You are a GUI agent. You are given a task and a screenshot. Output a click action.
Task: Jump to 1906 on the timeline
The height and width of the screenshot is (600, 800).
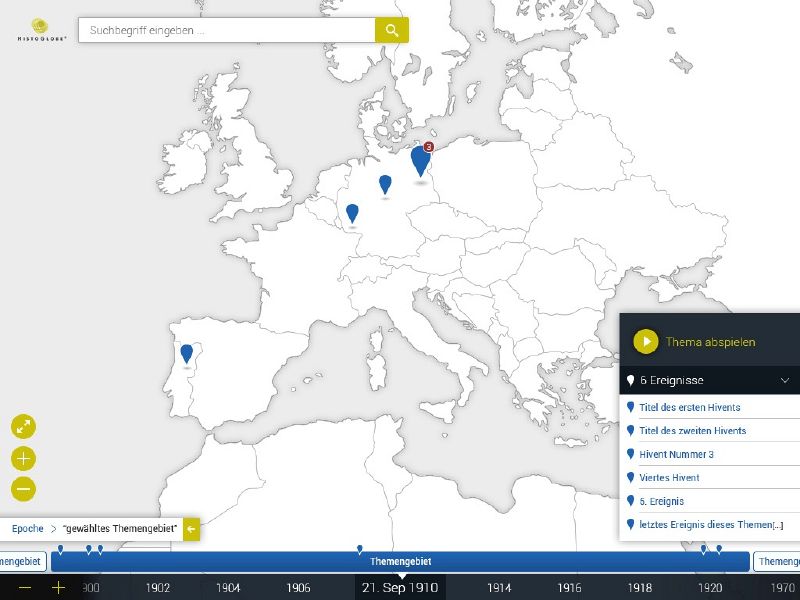coord(298,587)
